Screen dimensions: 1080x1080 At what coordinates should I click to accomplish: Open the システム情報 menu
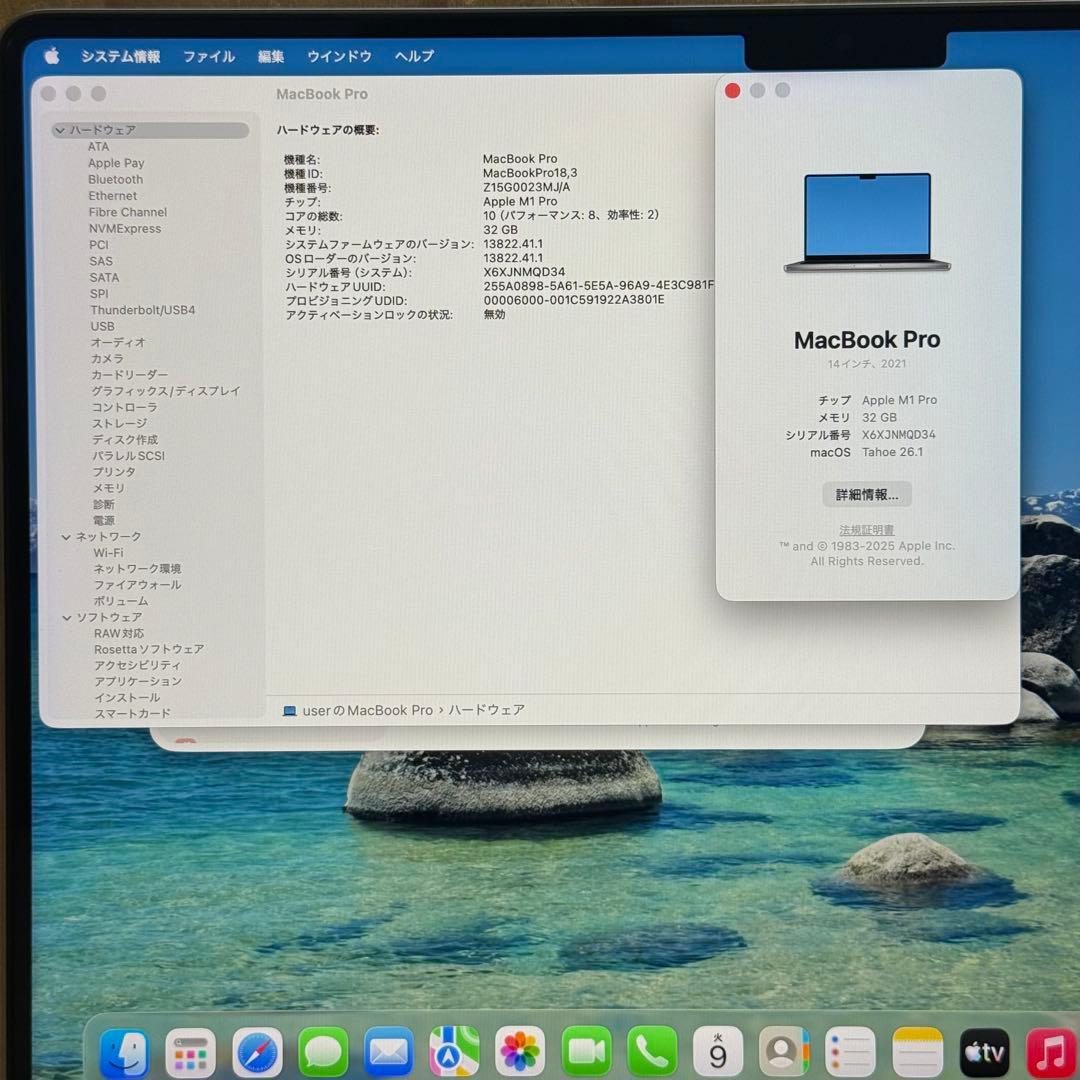[x=121, y=56]
